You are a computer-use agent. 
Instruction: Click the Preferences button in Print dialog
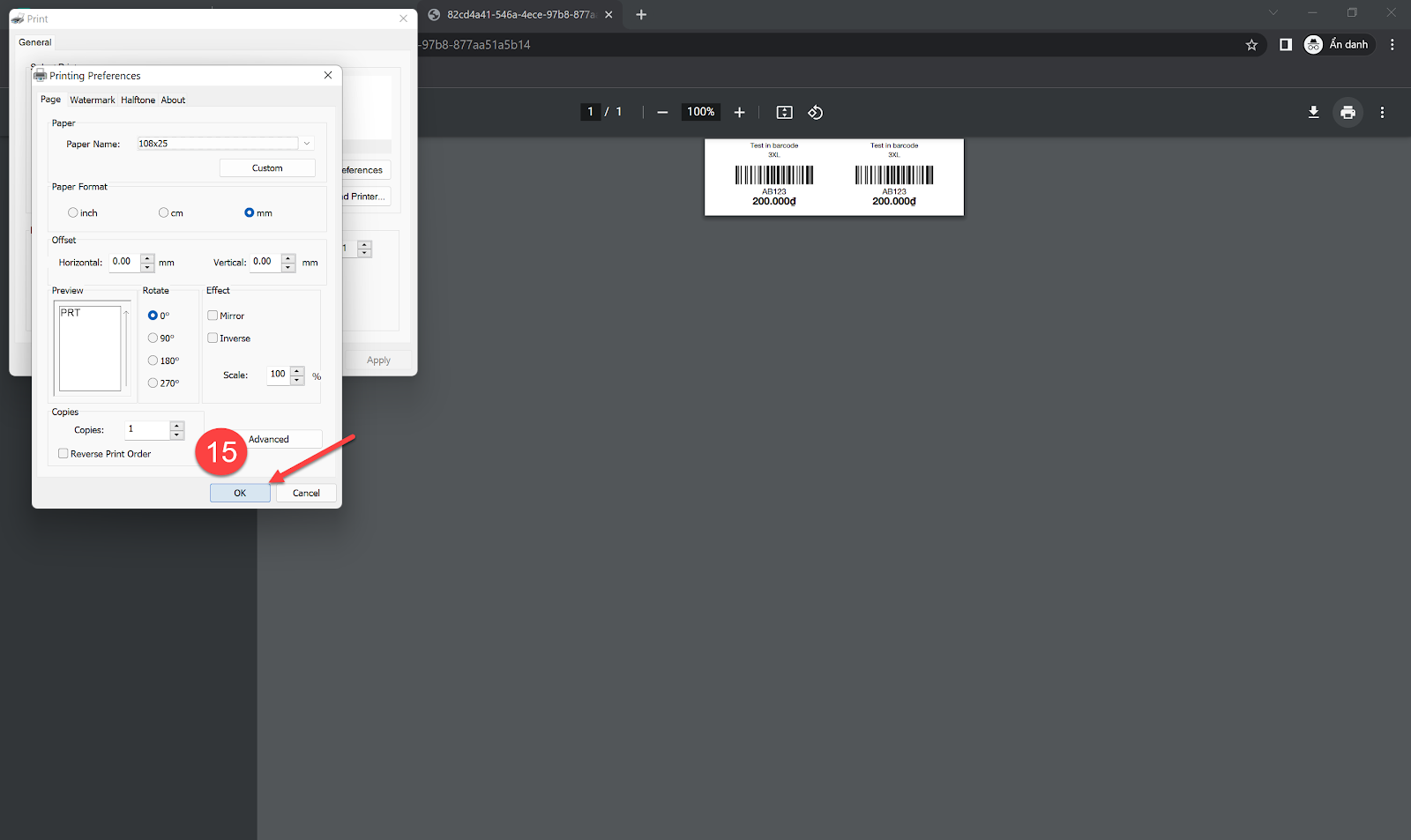pyautogui.click(x=365, y=170)
